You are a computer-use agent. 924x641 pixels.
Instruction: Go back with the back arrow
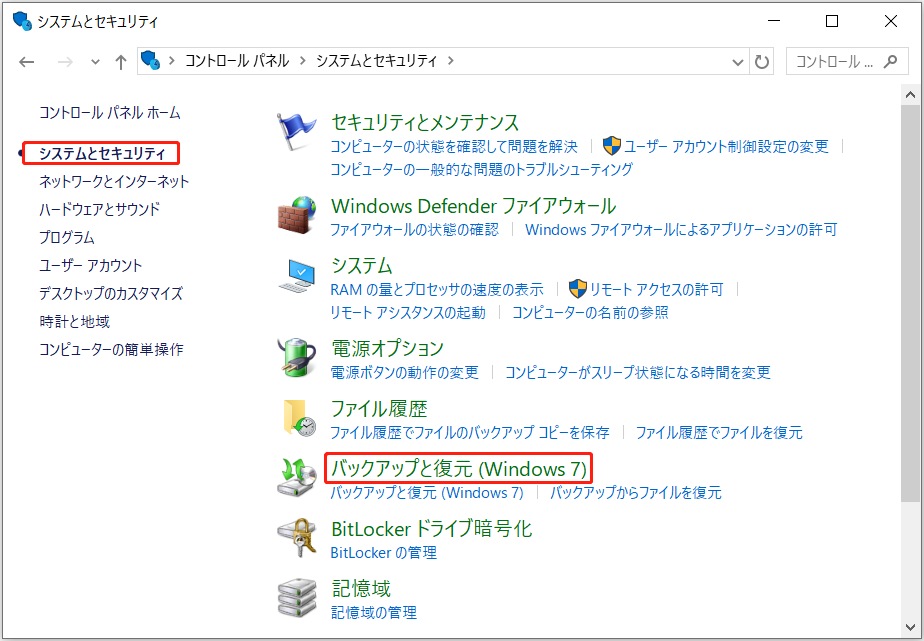pyautogui.click(x=27, y=61)
